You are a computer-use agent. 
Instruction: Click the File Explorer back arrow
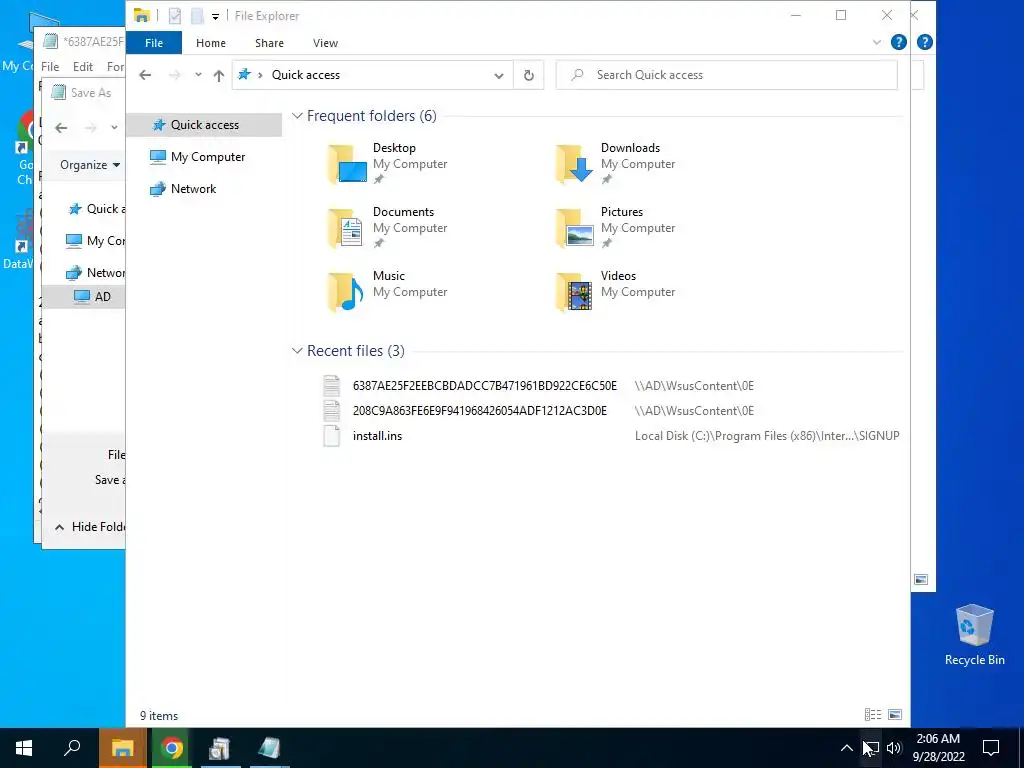(x=145, y=75)
